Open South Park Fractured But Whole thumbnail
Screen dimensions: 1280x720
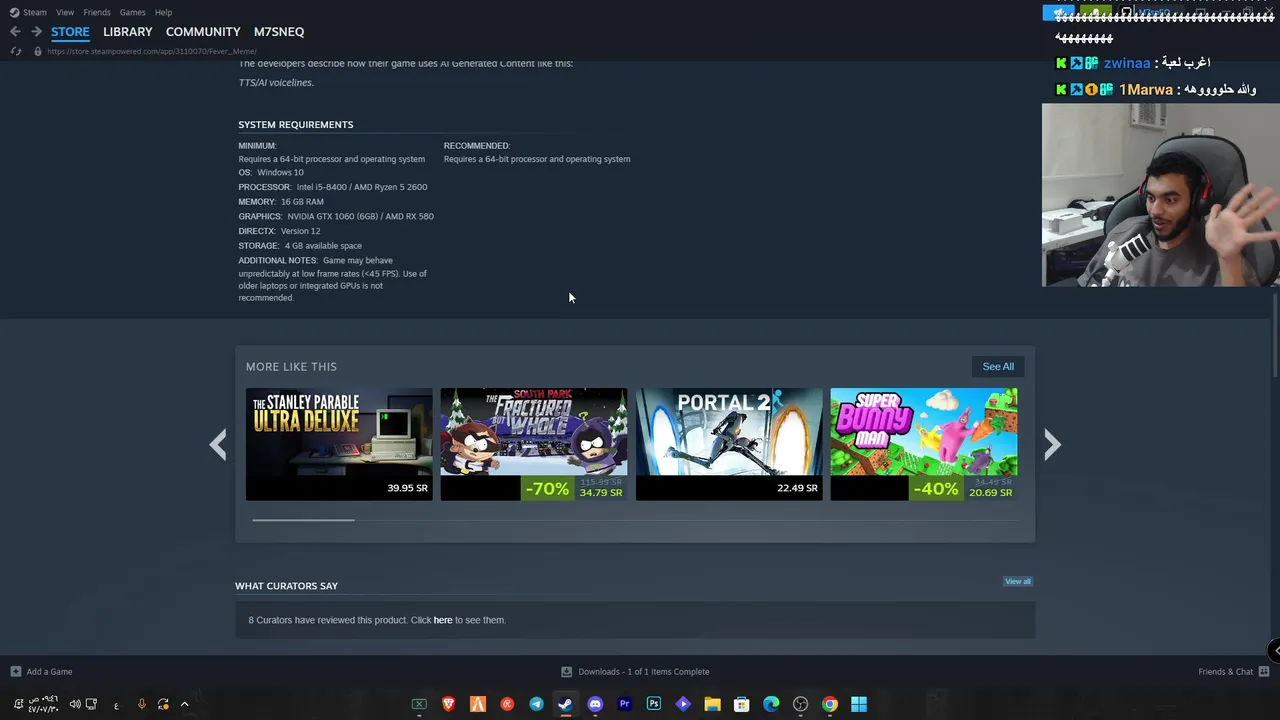(534, 444)
